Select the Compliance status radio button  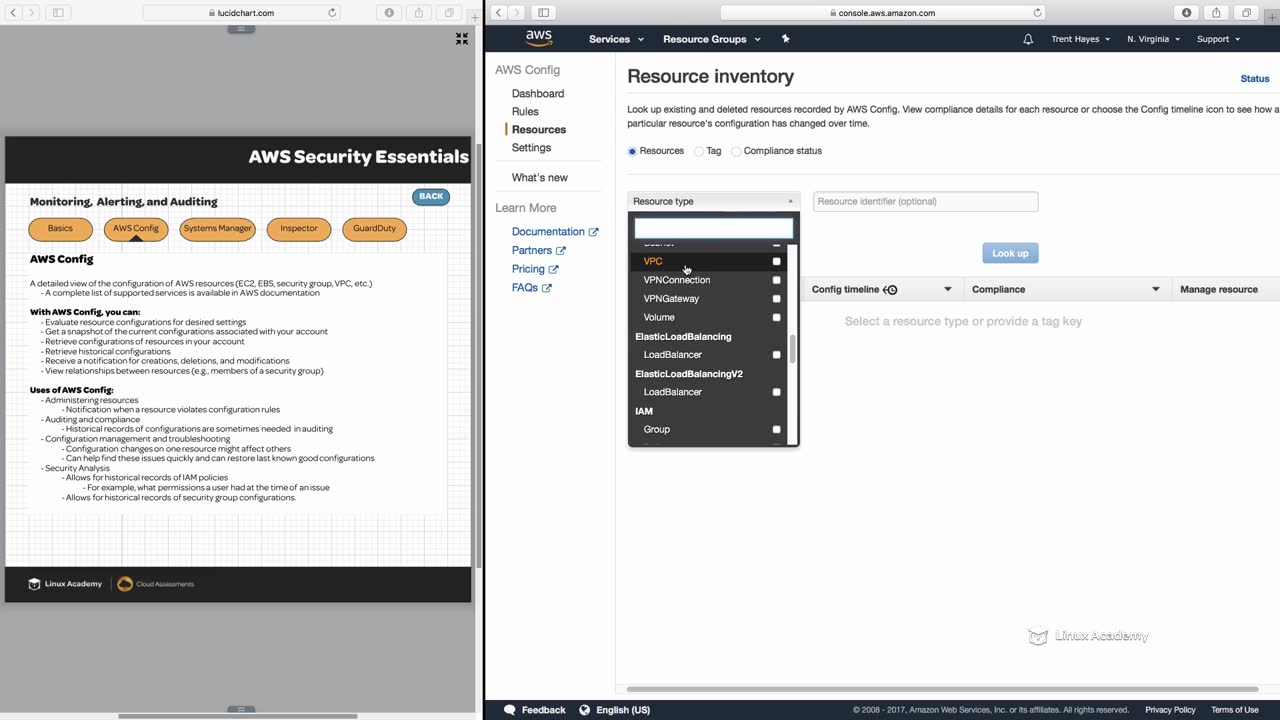tap(736, 151)
